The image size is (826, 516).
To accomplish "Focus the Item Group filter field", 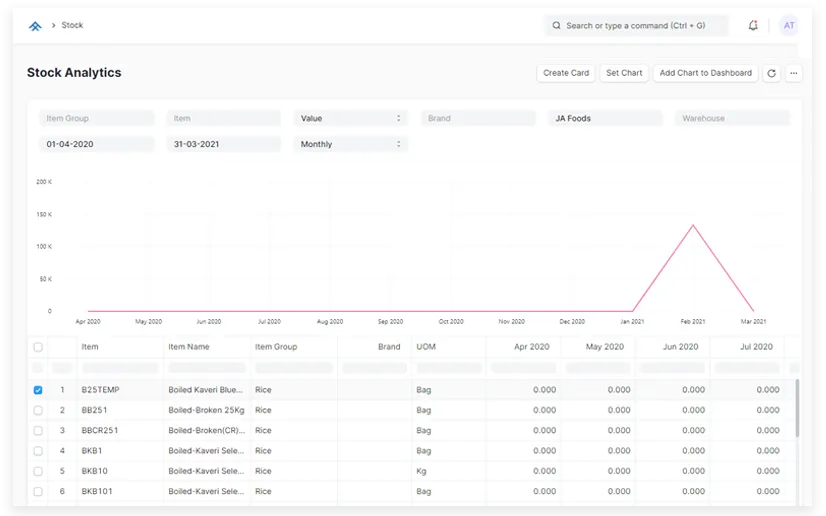I will point(97,118).
